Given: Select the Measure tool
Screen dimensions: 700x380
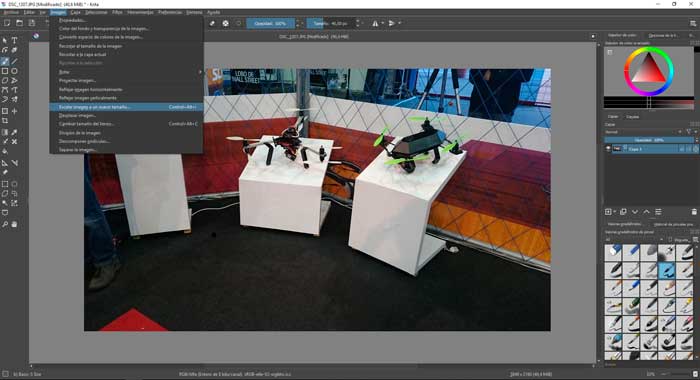Looking at the screenshot, I should click(14, 163).
